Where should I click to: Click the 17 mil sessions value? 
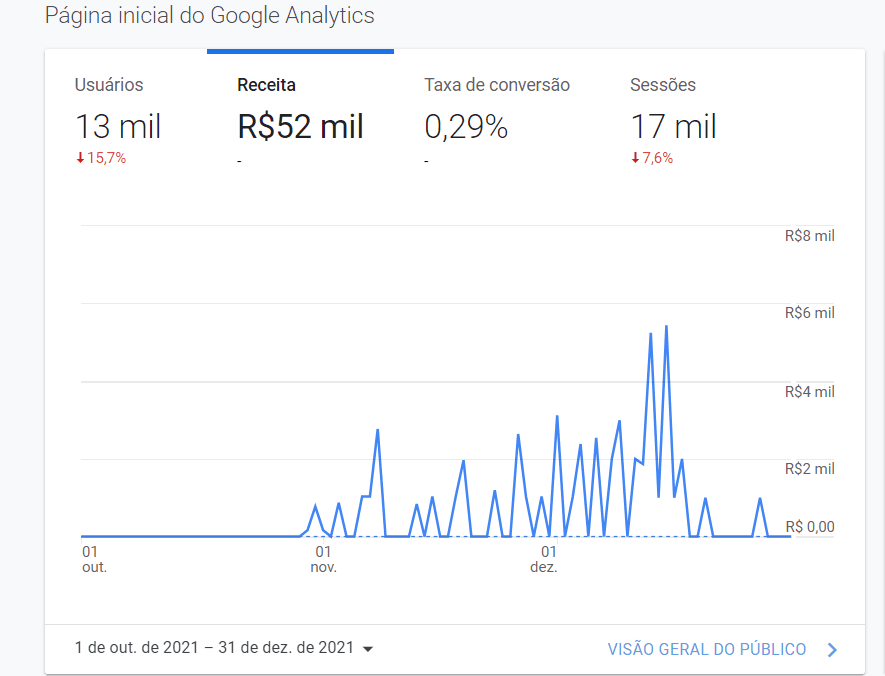pyautogui.click(x=673, y=127)
